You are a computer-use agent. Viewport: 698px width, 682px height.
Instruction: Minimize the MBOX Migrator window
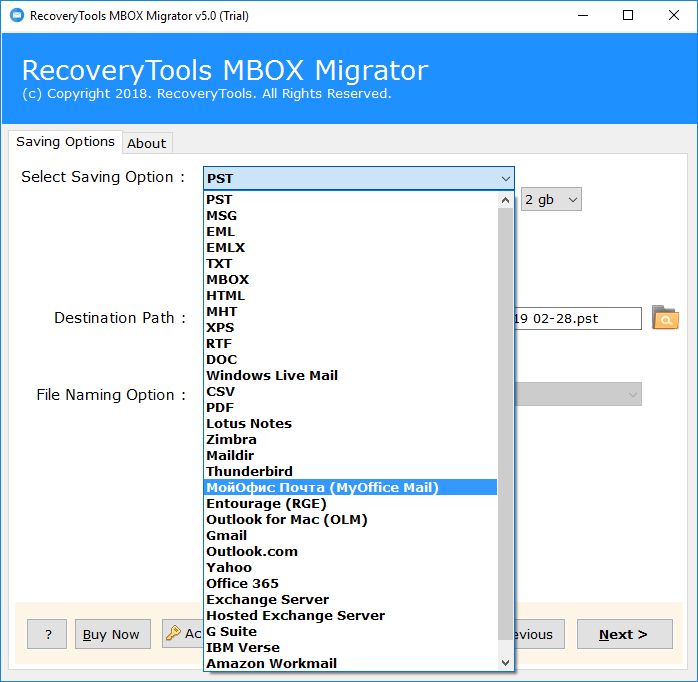coord(583,16)
